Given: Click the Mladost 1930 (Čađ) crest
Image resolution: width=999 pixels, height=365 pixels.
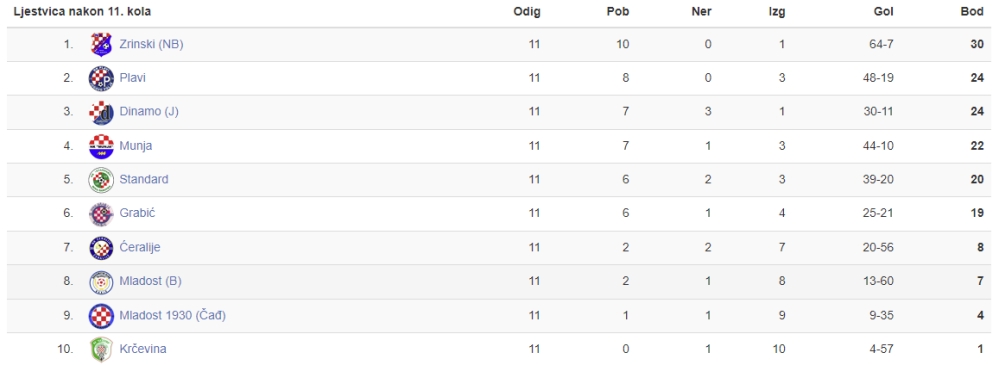Looking at the screenshot, I should pyautogui.click(x=101, y=315).
